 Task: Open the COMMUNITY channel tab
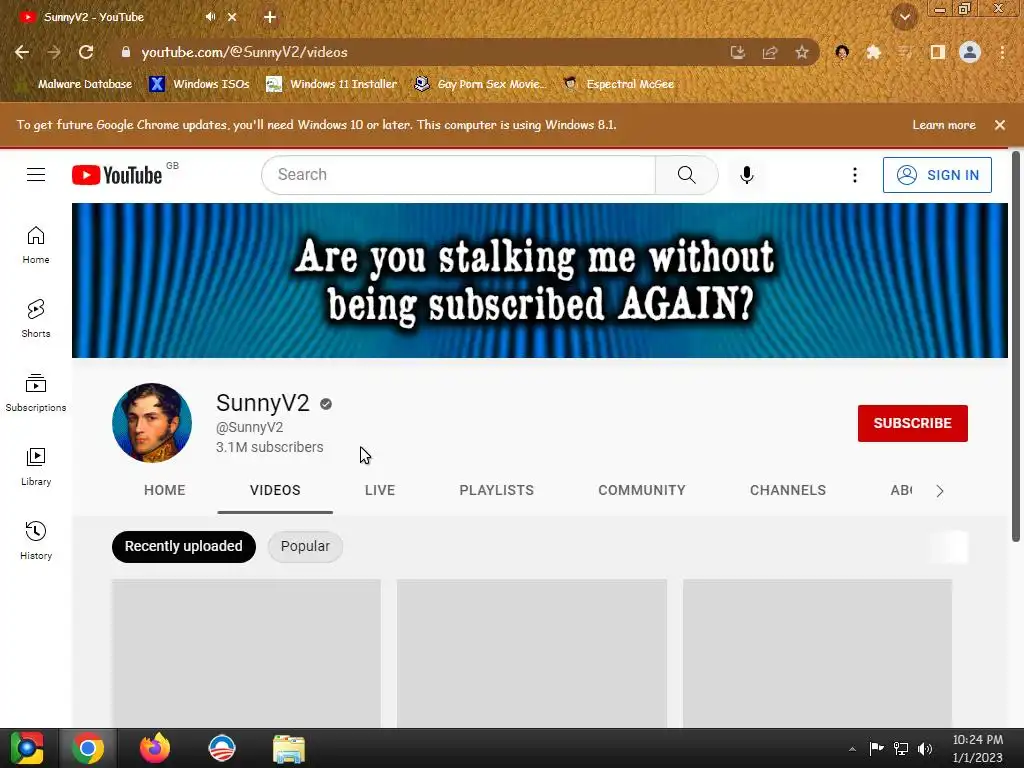pos(642,490)
